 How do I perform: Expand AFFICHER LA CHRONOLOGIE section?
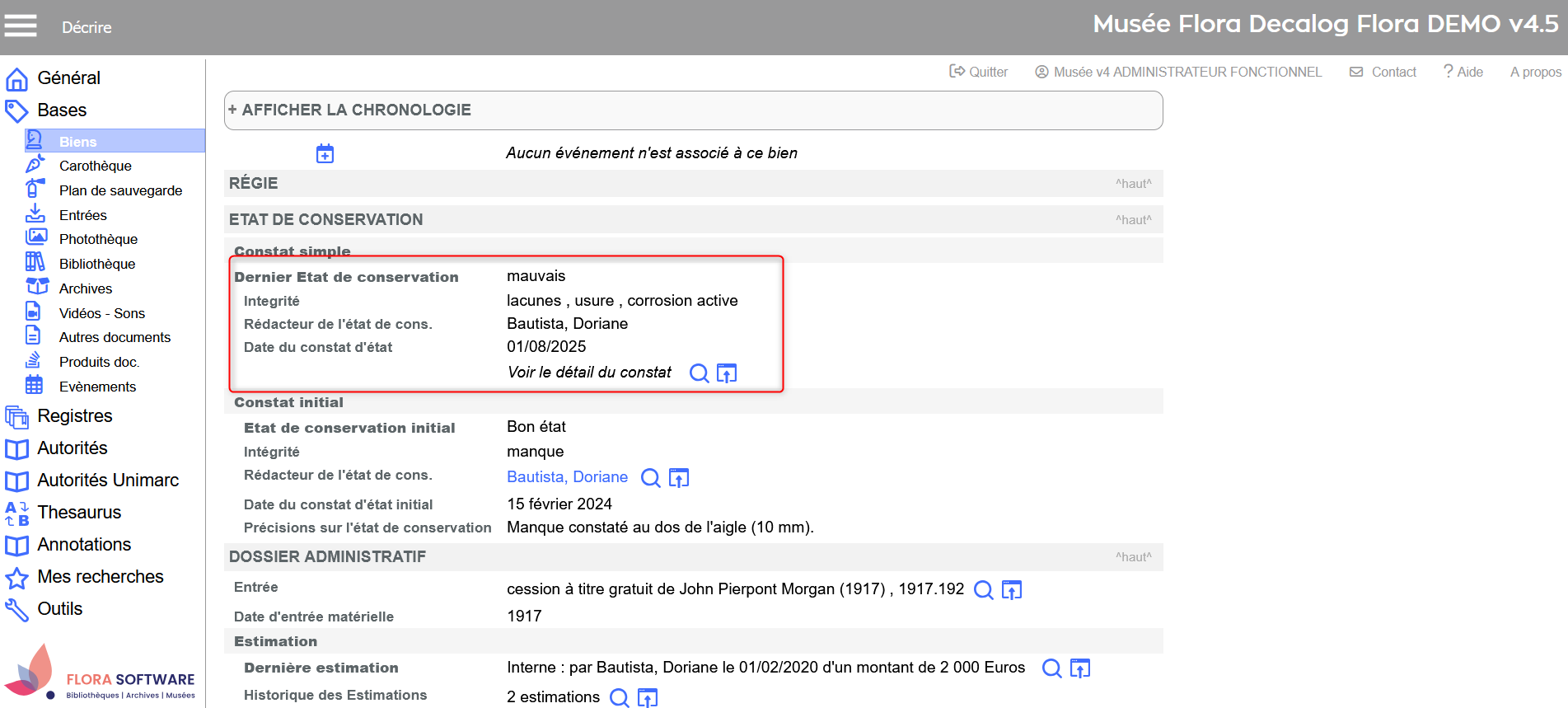point(356,110)
